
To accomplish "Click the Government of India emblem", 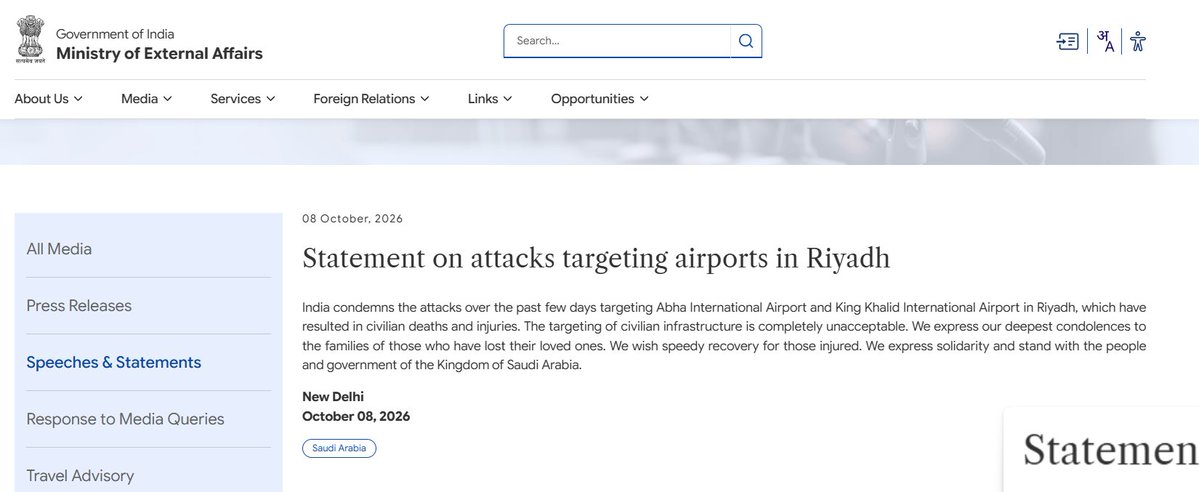I will coord(31,39).
